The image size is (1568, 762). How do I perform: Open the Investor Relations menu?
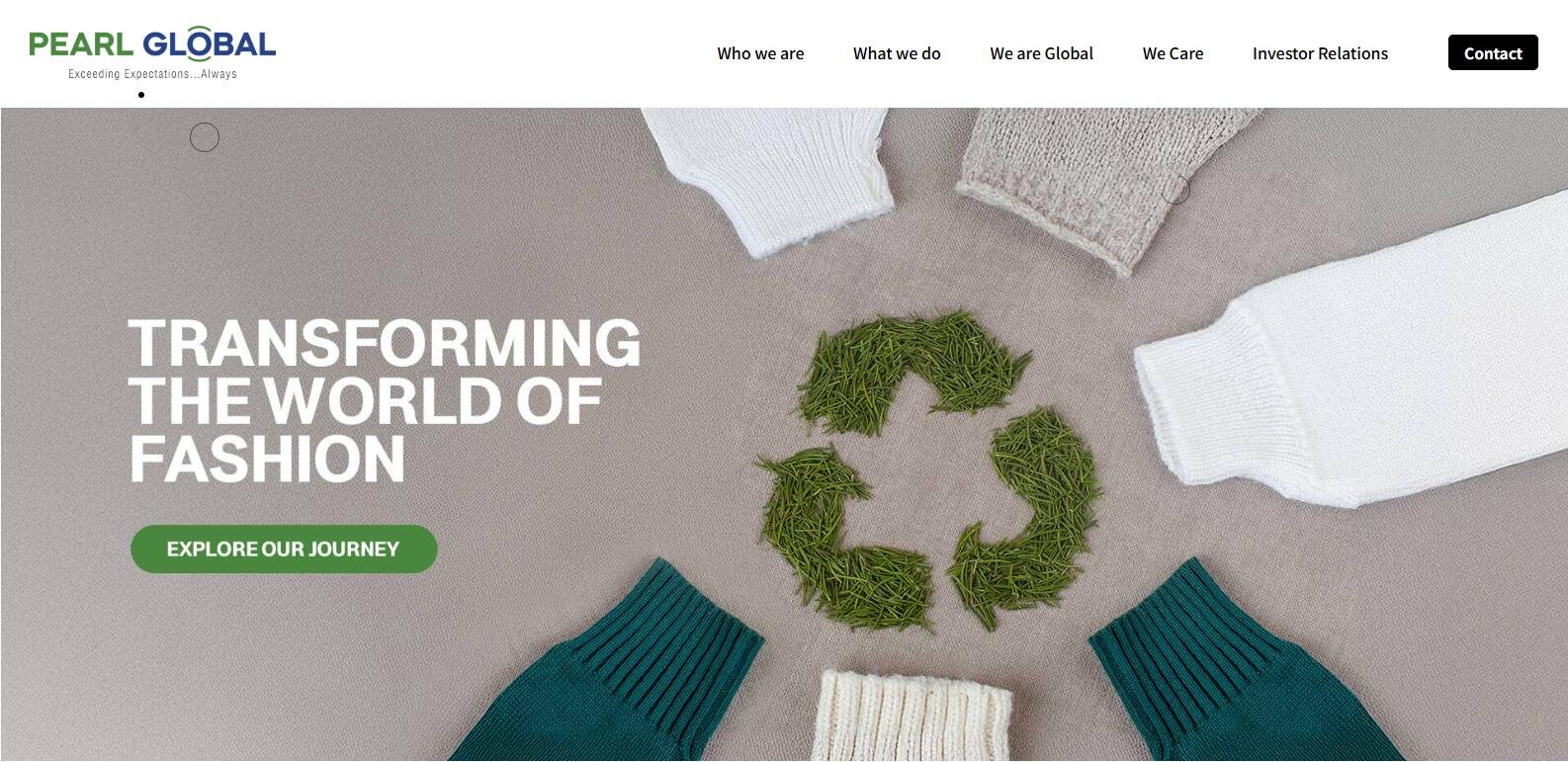(x=1320, y=53)
